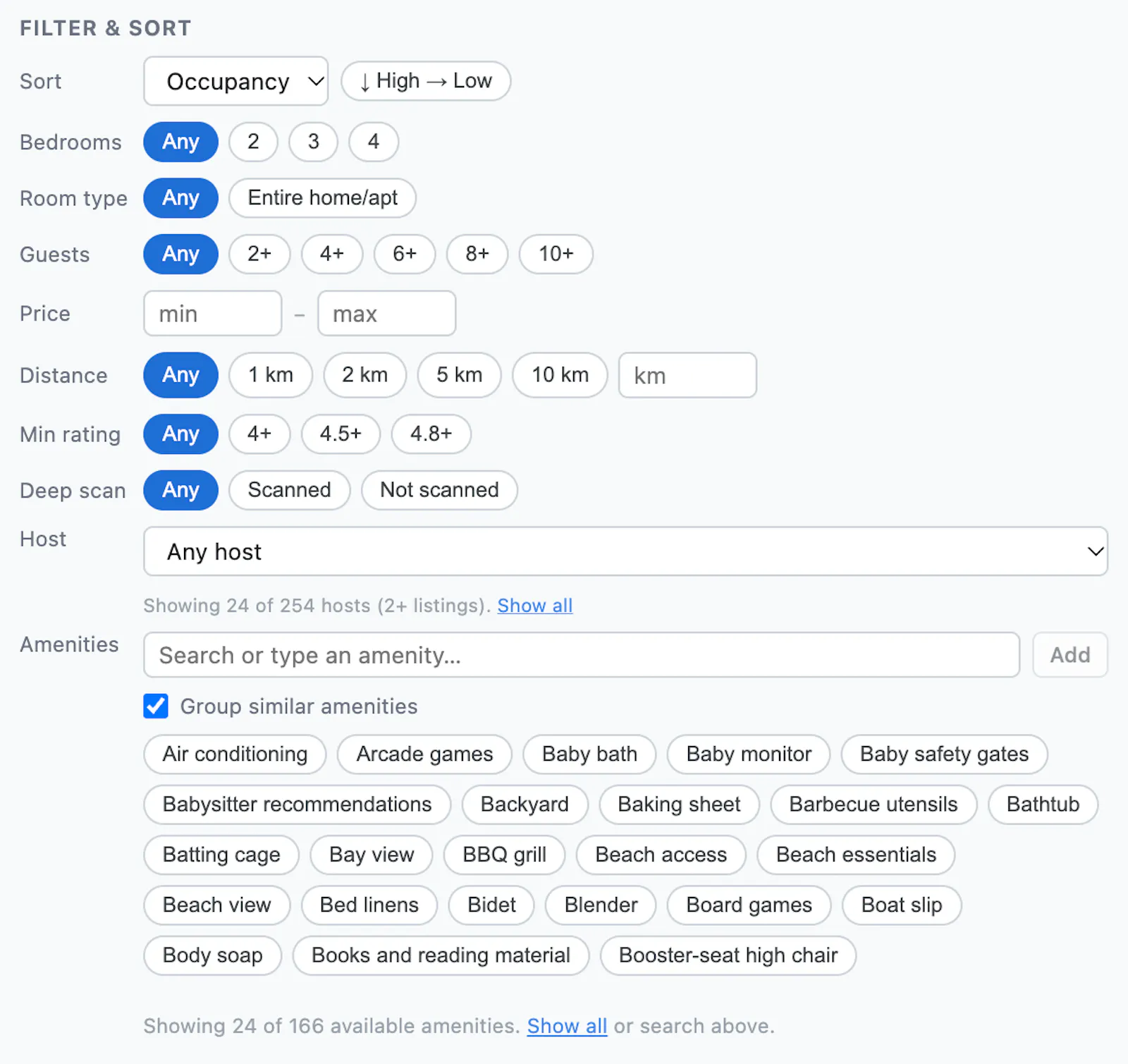
Task: Set distance to 10 km
Action: (560, 375)
